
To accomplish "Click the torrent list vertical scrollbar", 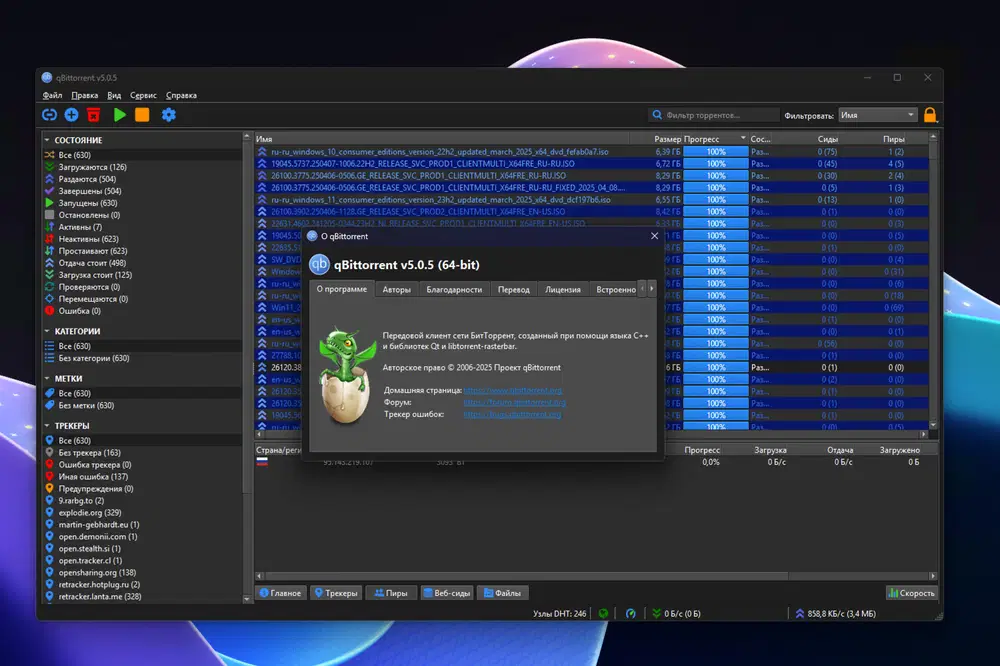I will pyautogui.click(x=932, y=281).
